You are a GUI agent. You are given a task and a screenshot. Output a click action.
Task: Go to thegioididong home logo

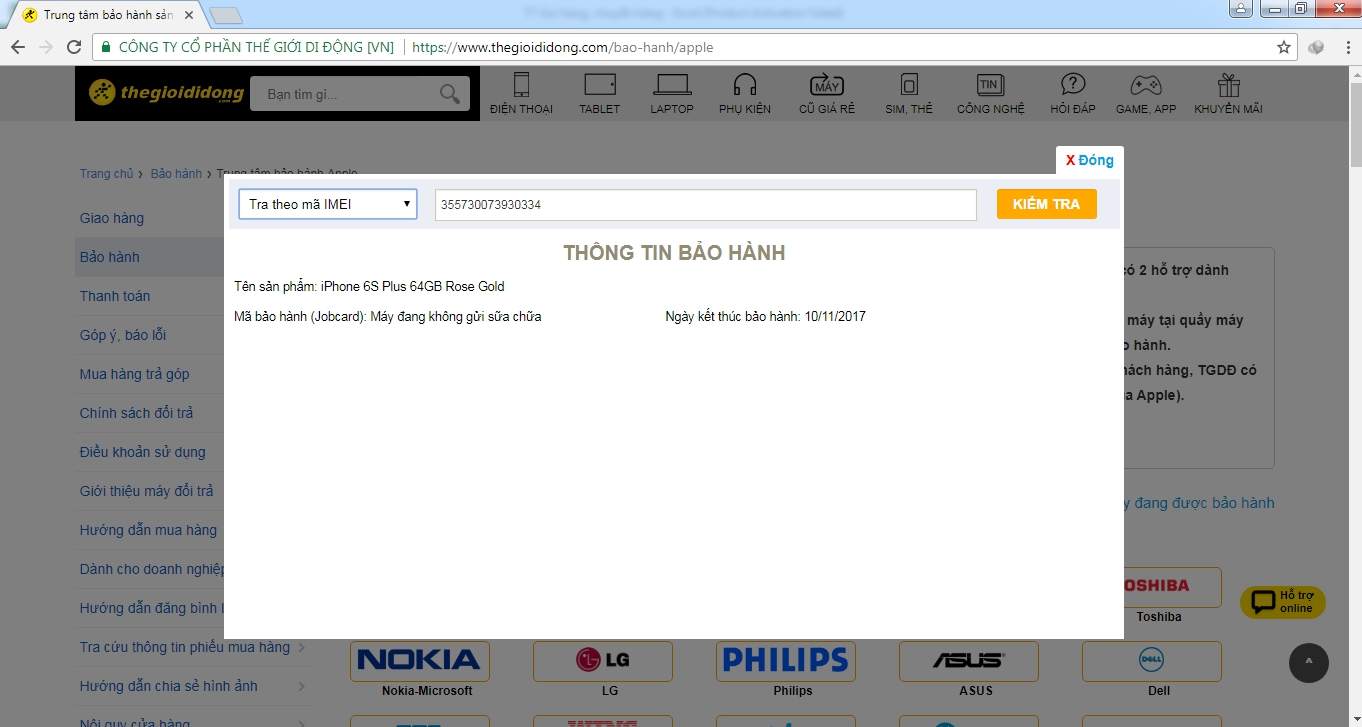coord(167,94)
